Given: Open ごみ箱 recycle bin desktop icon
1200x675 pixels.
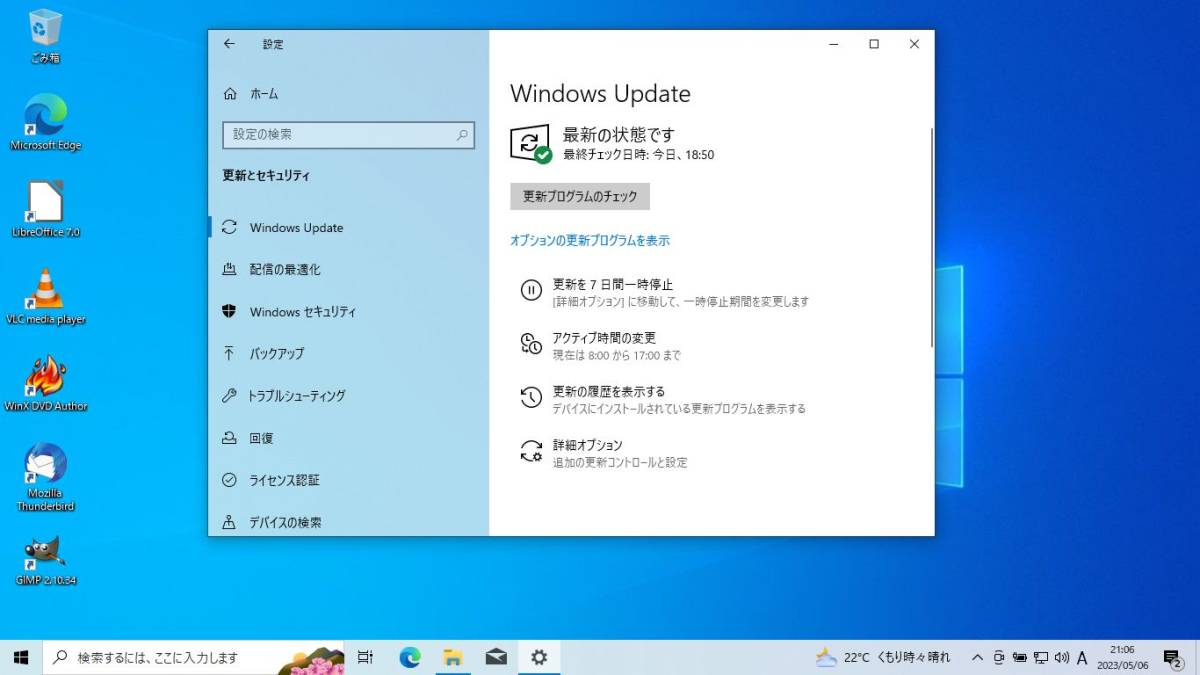Looking at the screenshot, I should tap(45, 36).
